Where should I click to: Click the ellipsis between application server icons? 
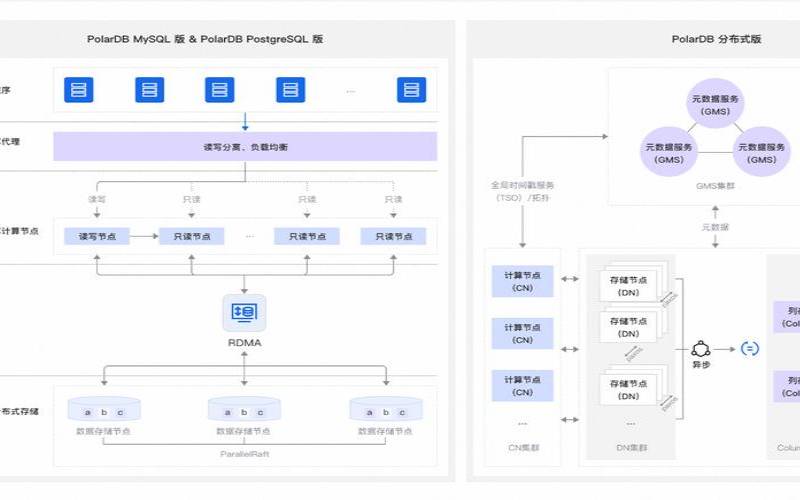pyautogui.click(x=351, y=91)
